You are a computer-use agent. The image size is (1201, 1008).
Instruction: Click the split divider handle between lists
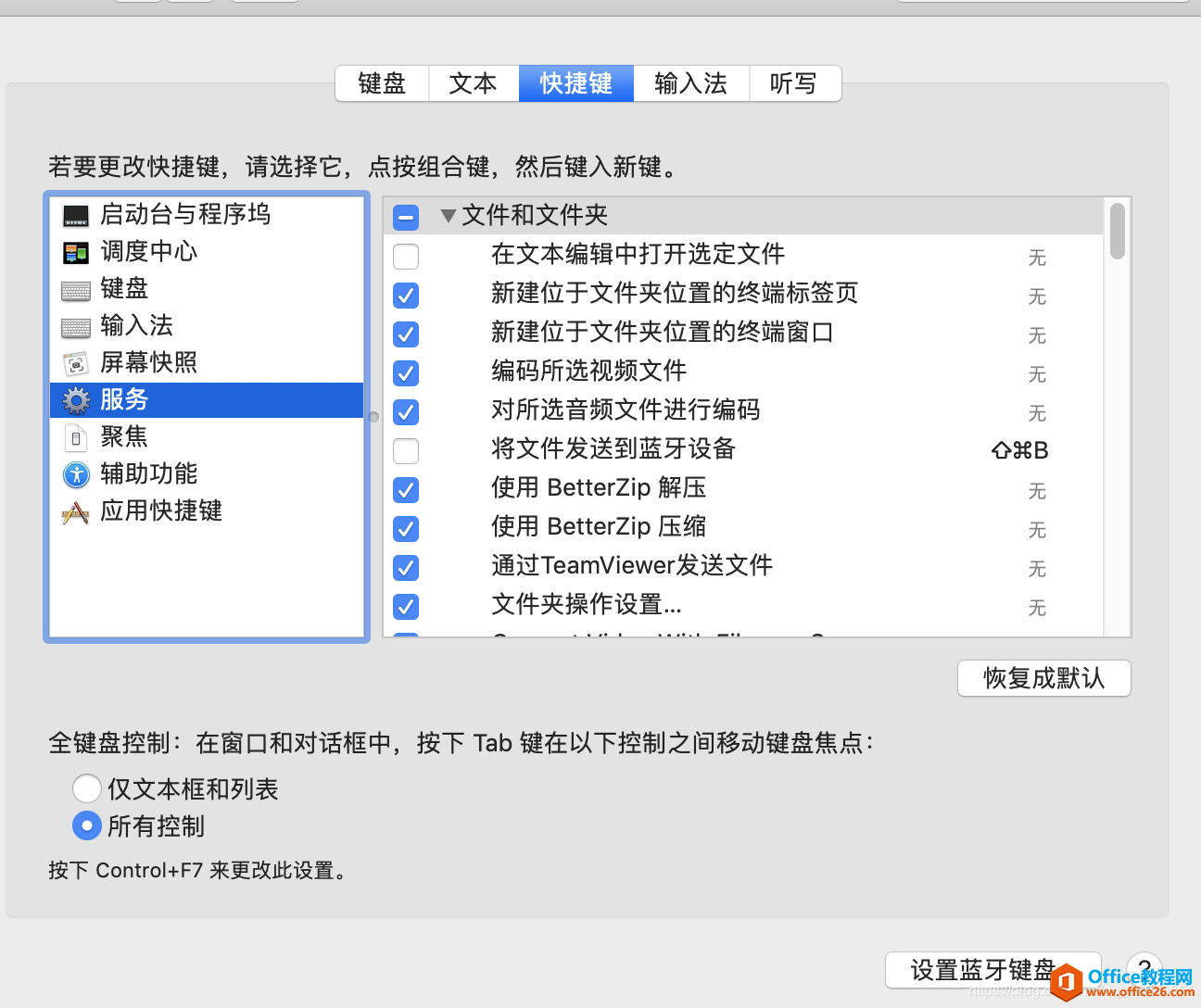tap(374, 417)
